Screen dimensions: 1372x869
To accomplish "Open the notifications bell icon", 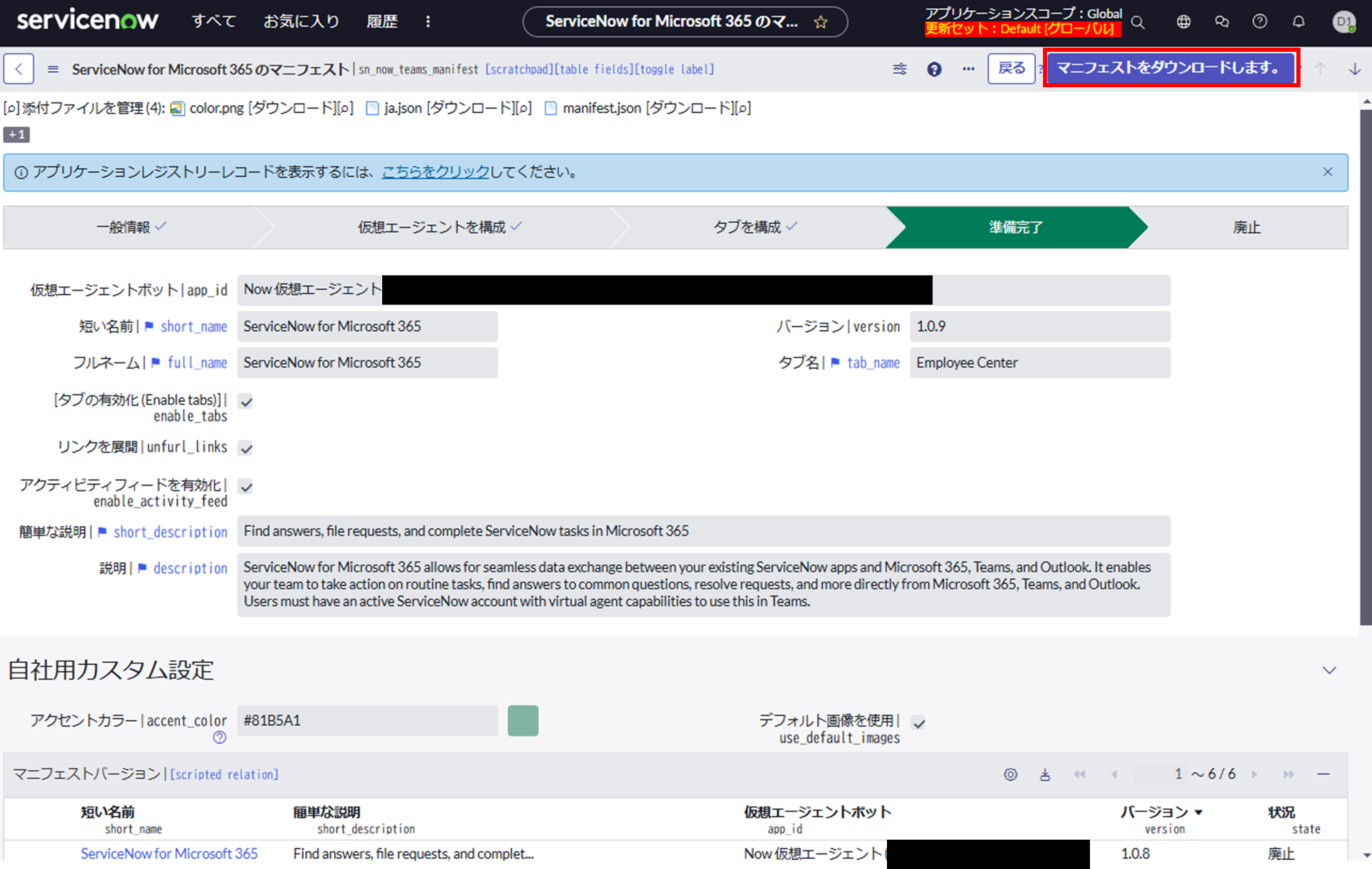I will pos(1298,22).
